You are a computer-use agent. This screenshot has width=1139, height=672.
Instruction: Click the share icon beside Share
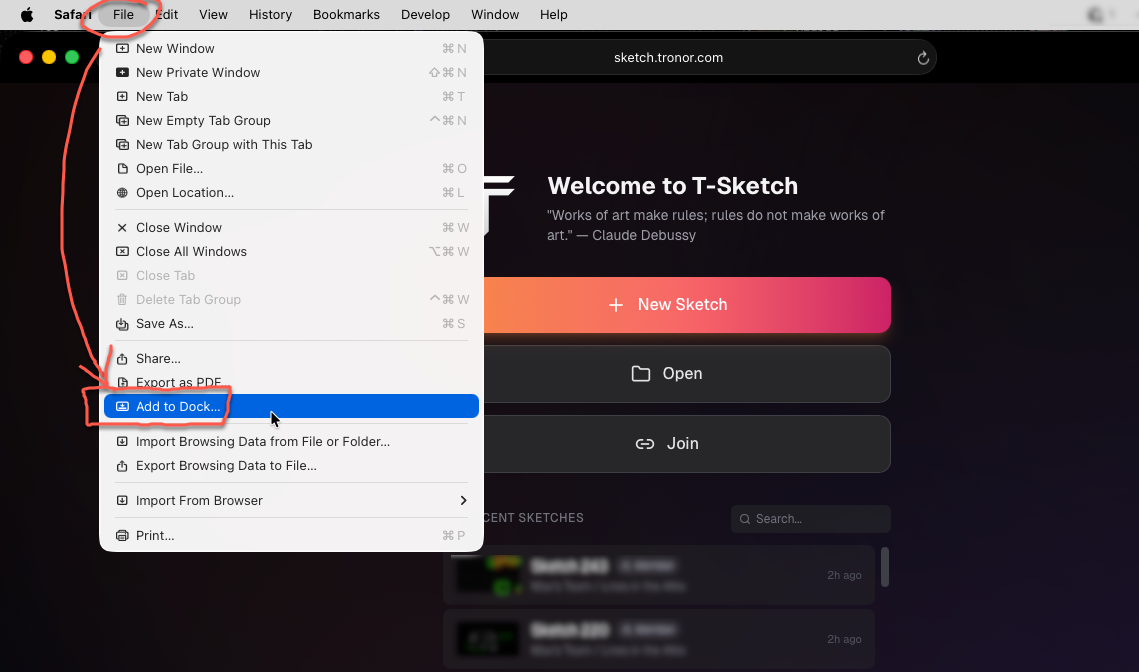pos(121,358)
